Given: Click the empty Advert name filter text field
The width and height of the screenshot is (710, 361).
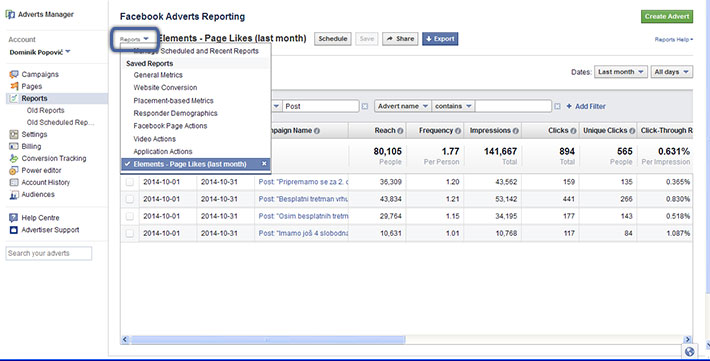Looking at the screenshot, I should click(513, 106).
